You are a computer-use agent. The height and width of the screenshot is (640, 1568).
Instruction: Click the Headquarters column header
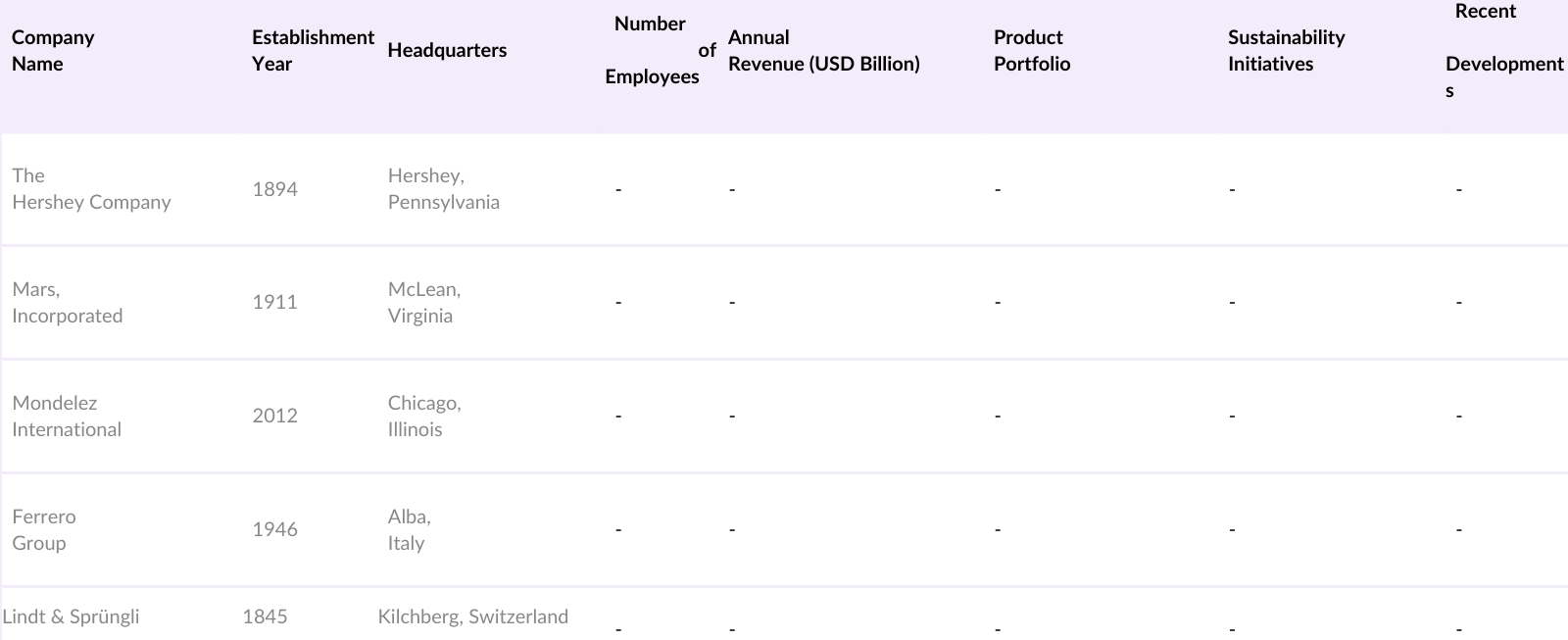click(447, 51)
